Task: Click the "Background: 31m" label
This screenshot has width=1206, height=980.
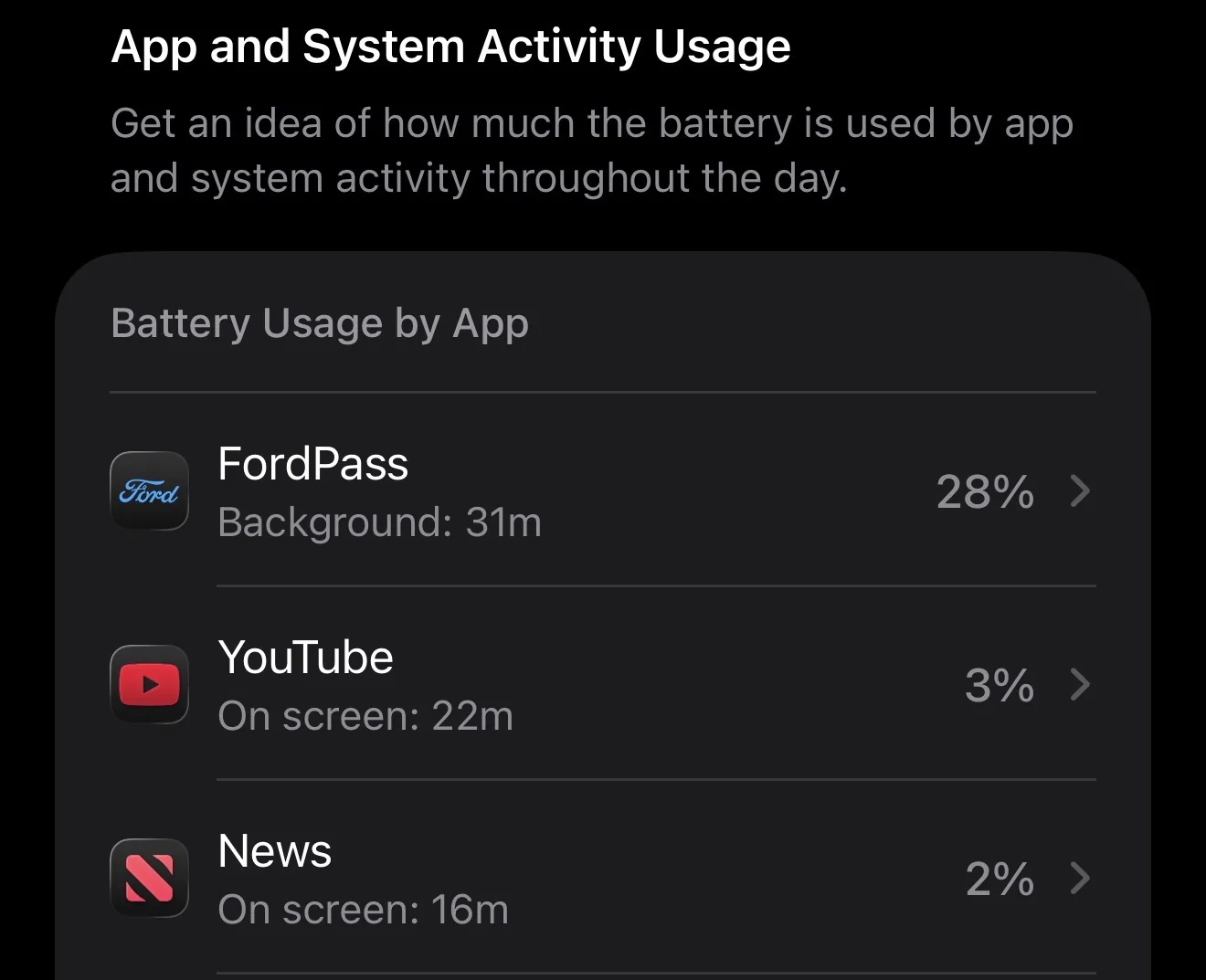Action: pos(379,522)
